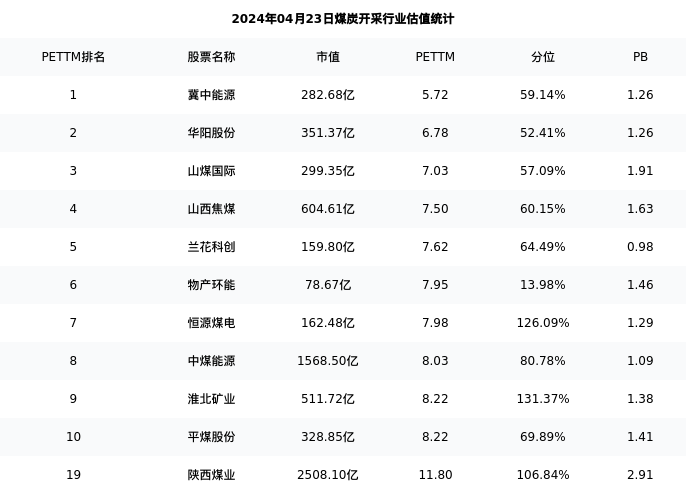Click the table title 煤炭开采行业估值统计
The image size is (686, 484).
[342, 19]
